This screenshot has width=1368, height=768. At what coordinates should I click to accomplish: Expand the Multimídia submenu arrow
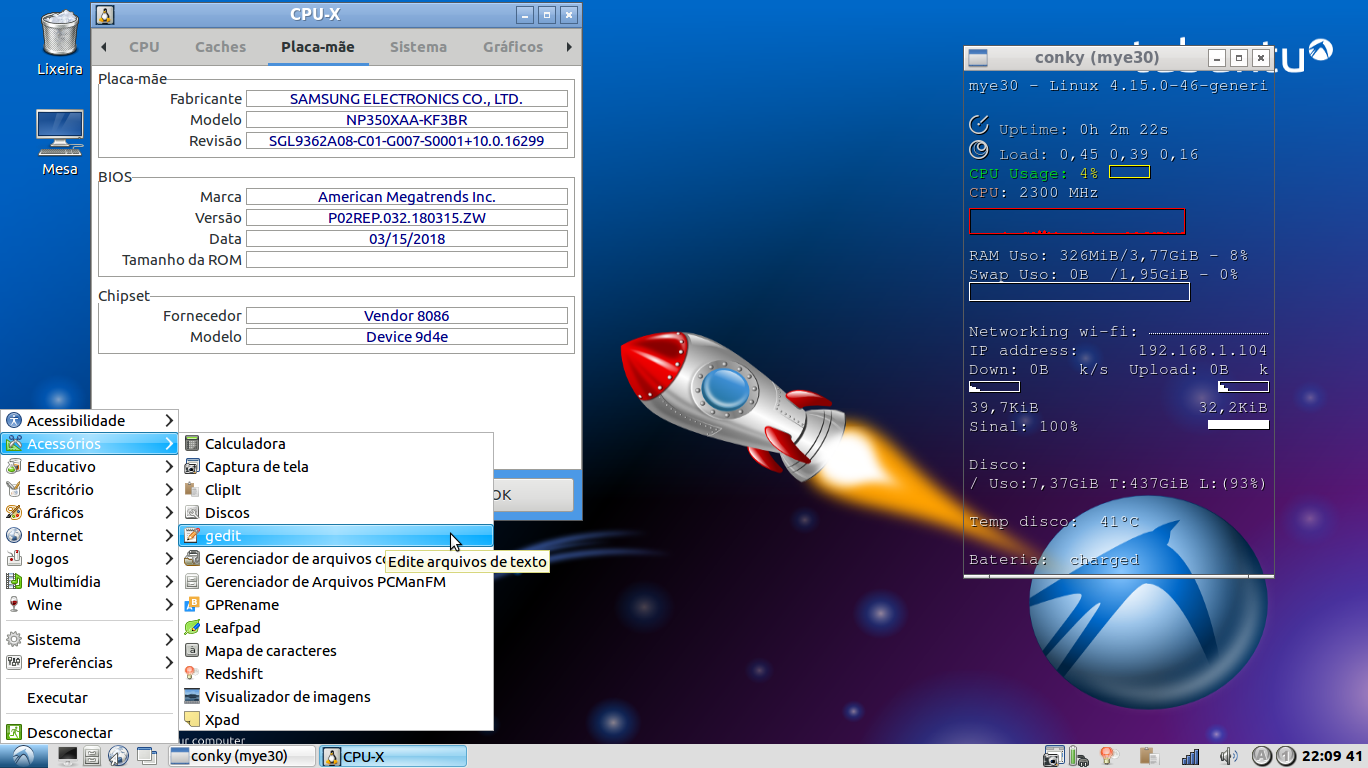(x=169, y=582)
